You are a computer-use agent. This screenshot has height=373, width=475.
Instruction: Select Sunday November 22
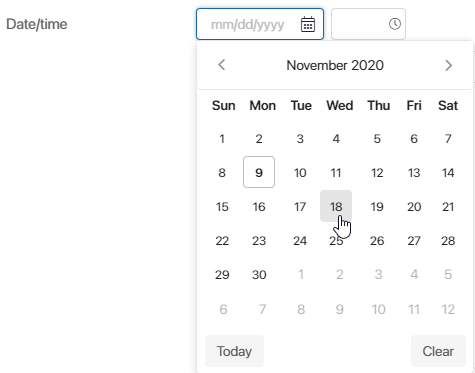[222, 240]
